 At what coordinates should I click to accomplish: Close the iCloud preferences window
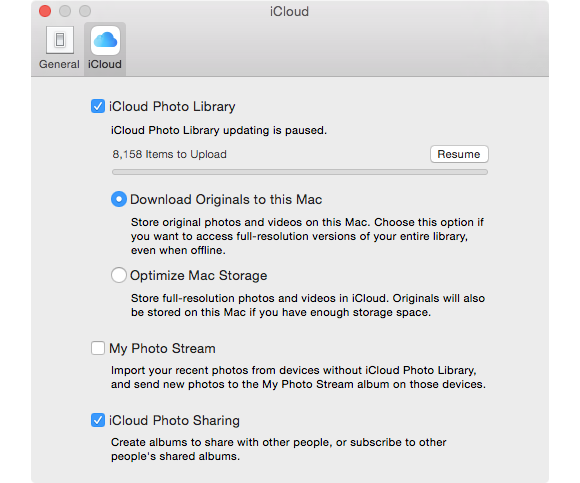(45, 11)
